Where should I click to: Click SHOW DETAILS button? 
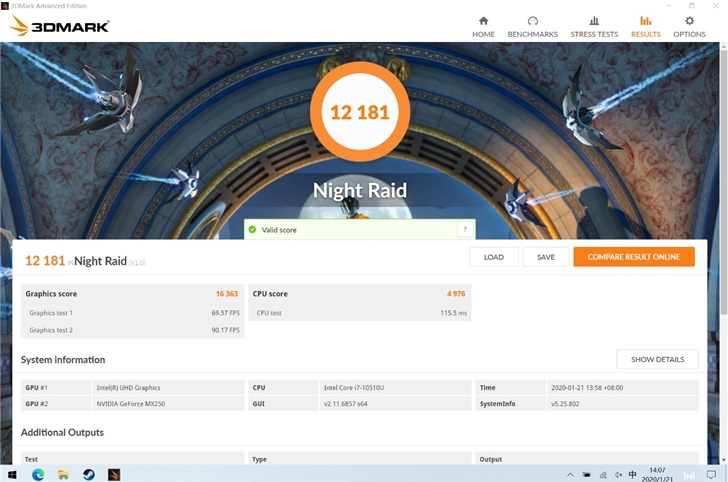click(657, 359)
